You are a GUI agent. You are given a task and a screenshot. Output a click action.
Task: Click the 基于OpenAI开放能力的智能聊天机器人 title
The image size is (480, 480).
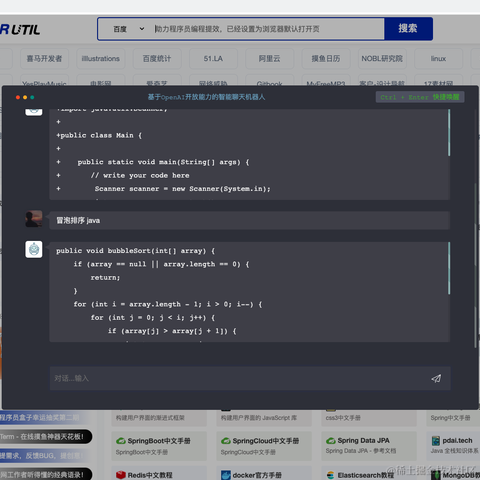coord(206,97)
